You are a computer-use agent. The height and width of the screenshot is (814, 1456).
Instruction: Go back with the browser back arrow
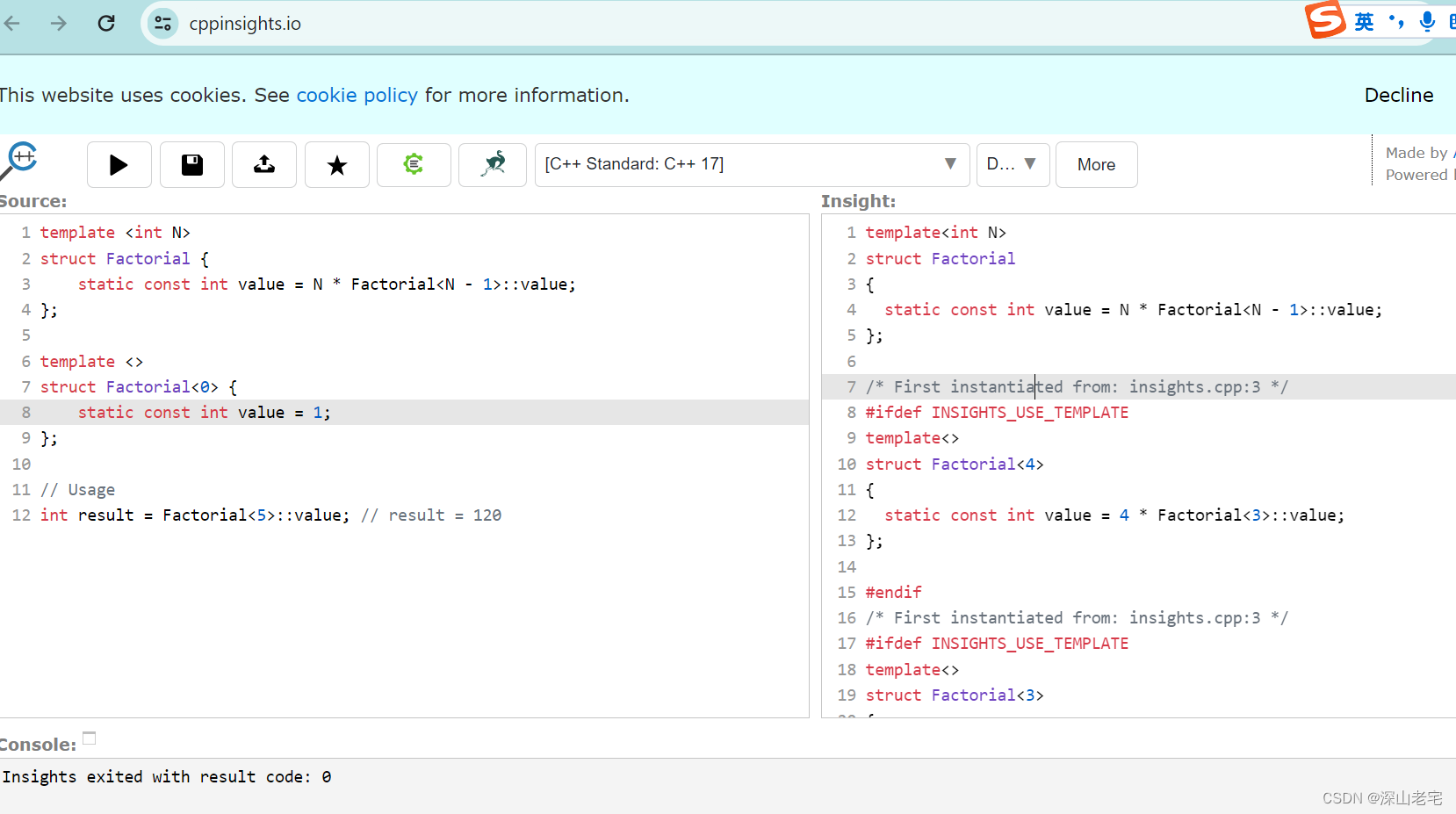point(12,23)
